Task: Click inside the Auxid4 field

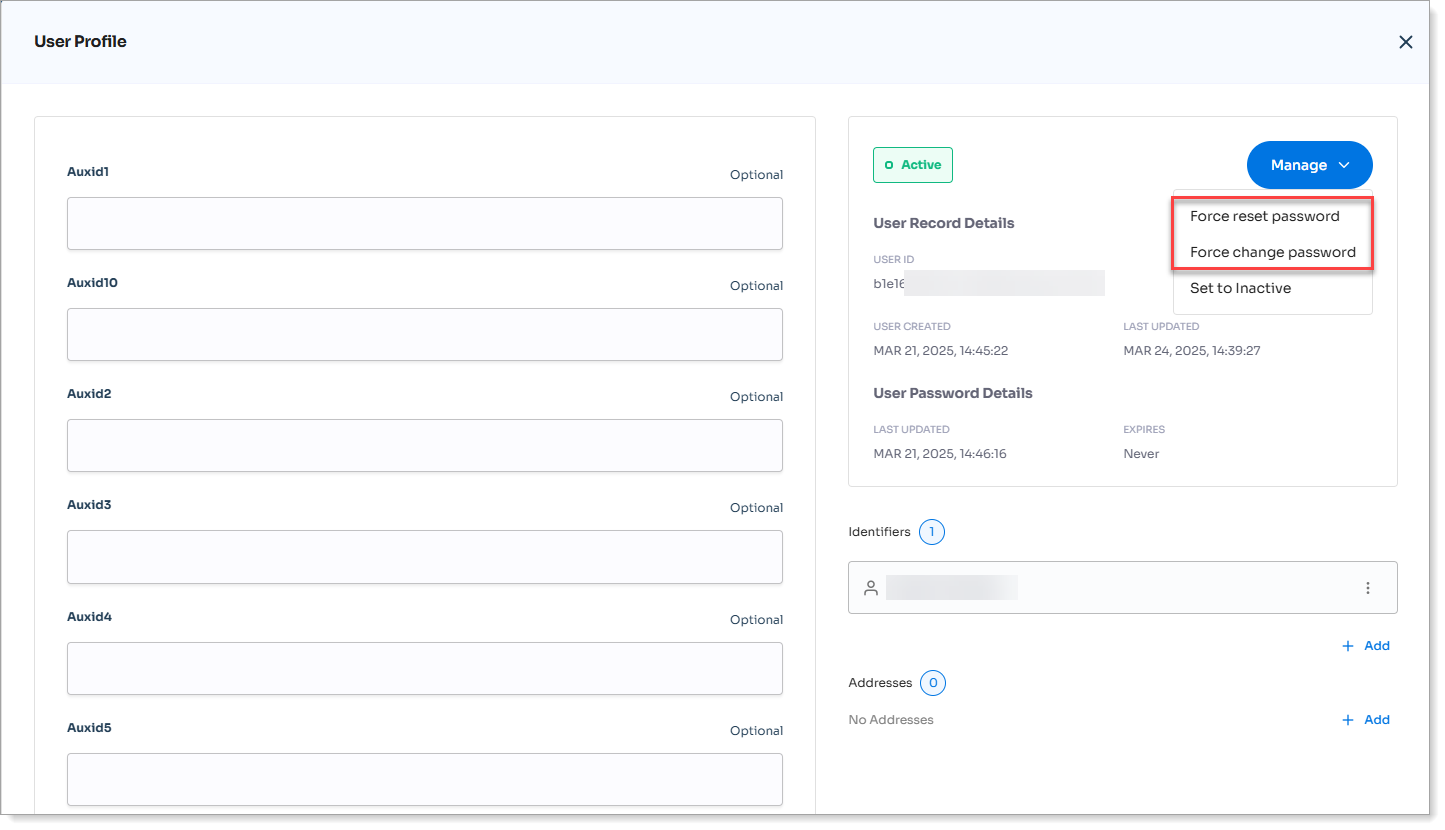Action: (424, 668)
